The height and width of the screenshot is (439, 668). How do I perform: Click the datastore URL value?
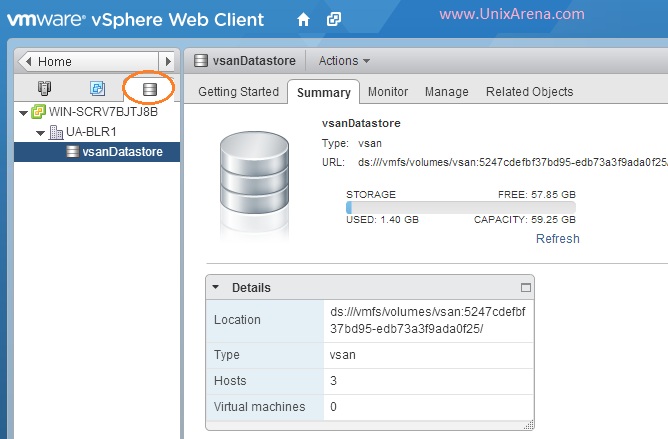coord(513,162)
